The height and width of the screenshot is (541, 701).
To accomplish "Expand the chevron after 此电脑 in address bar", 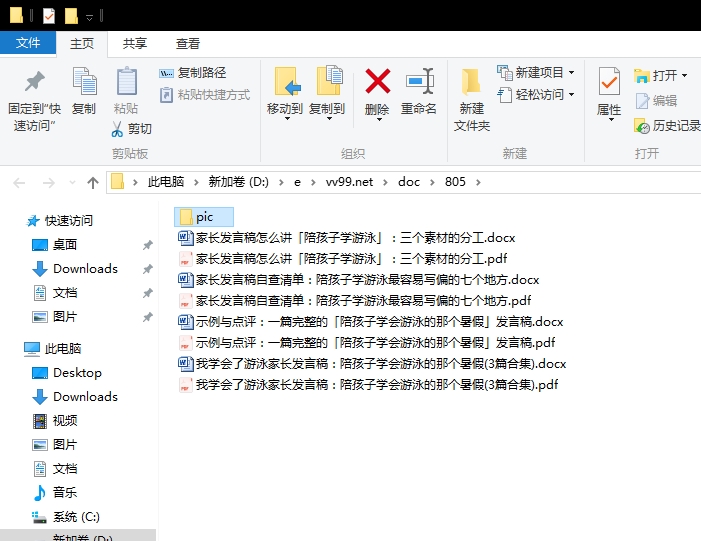I will pyautogui.click(x=196, y=182).
